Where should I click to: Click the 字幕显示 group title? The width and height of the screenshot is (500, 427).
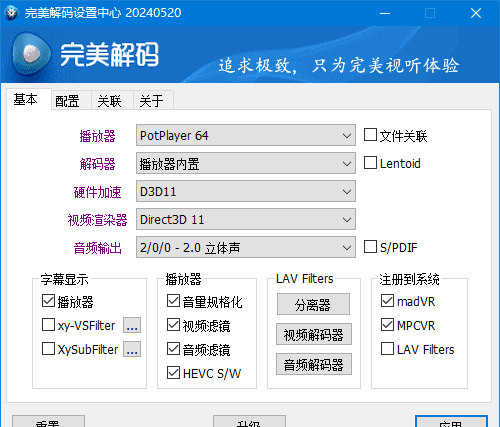click(64, 279)
